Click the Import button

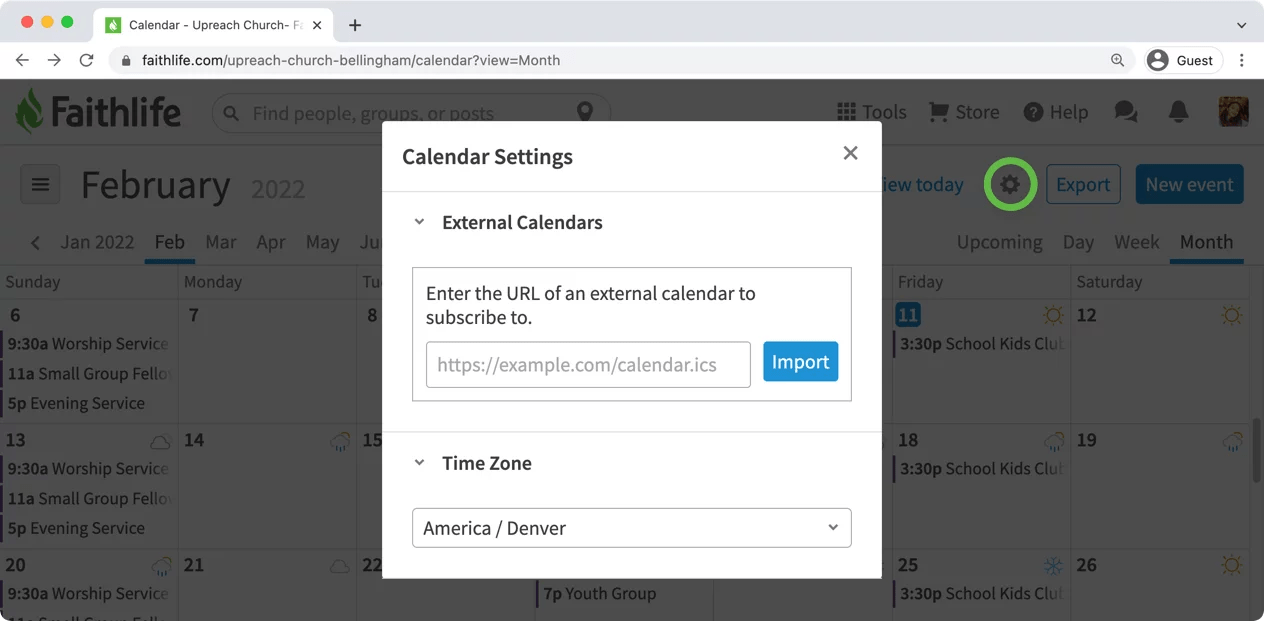pos(800,362)
